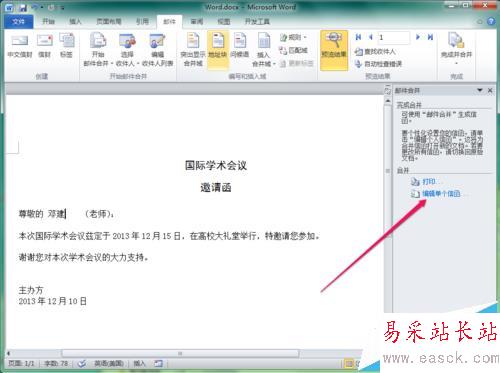Screen dimensions: 500x373
Task: Click the Undo icon in Quick Access Toolbar
Action: (x=35, y=7)
